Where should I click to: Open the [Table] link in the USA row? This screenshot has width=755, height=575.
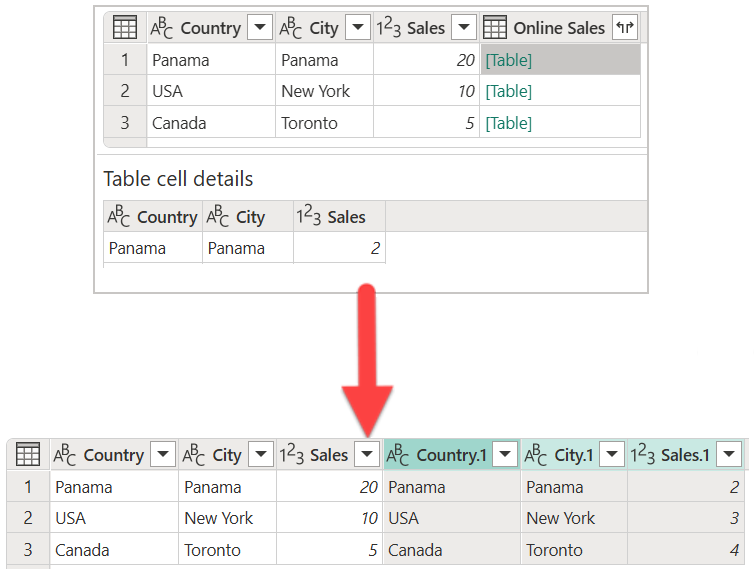point(508,91)
